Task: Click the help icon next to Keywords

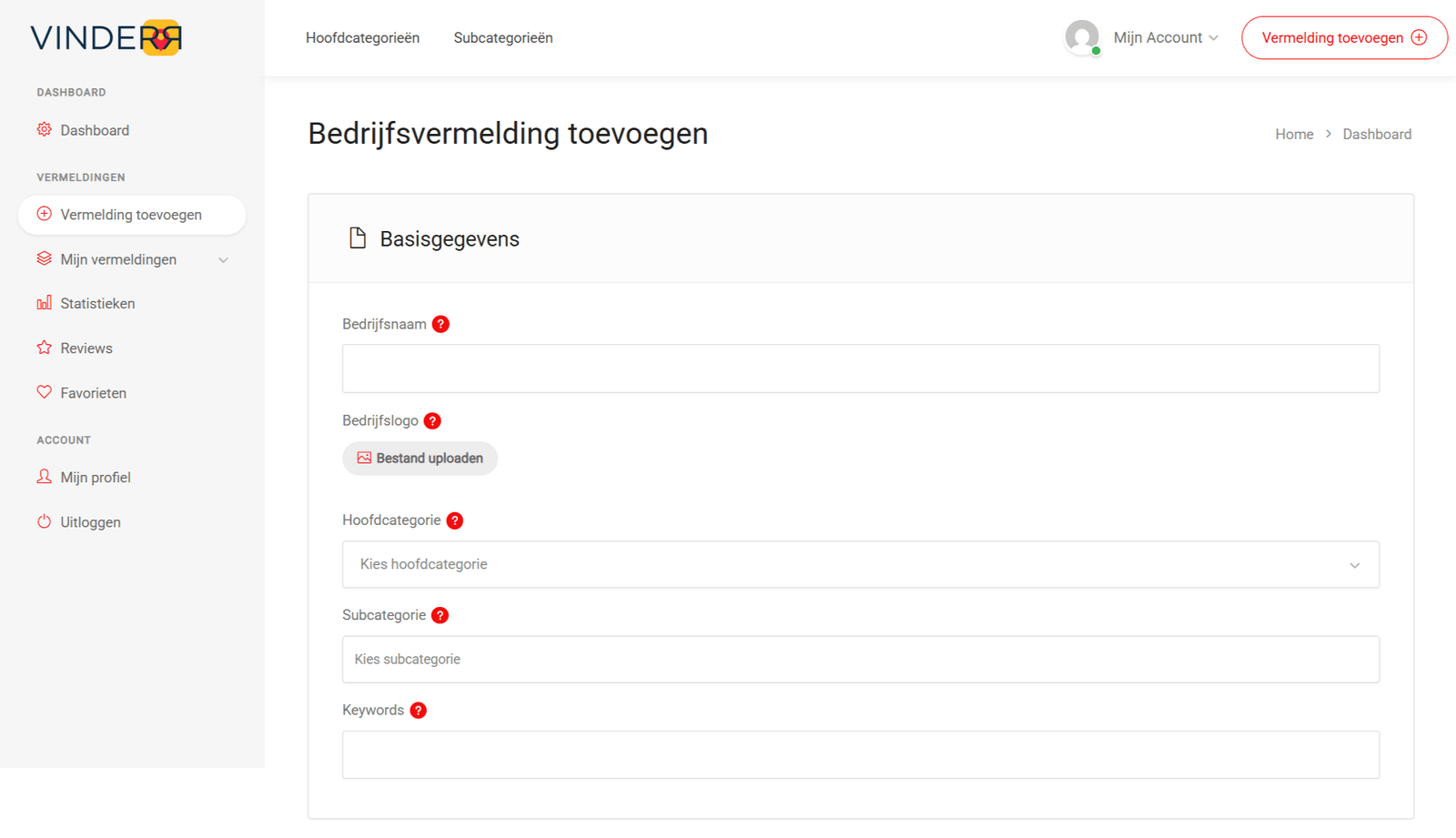Action: [x=418, y=711]
